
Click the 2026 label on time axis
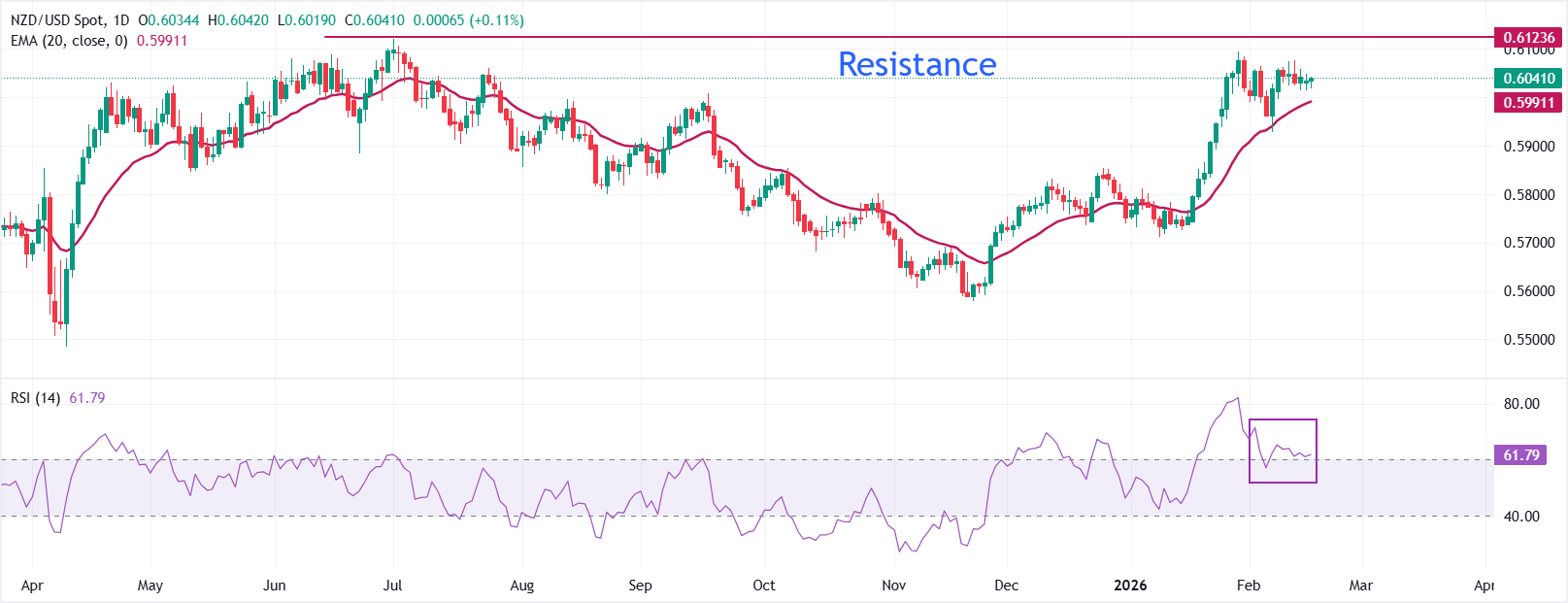pos(1130,586)
